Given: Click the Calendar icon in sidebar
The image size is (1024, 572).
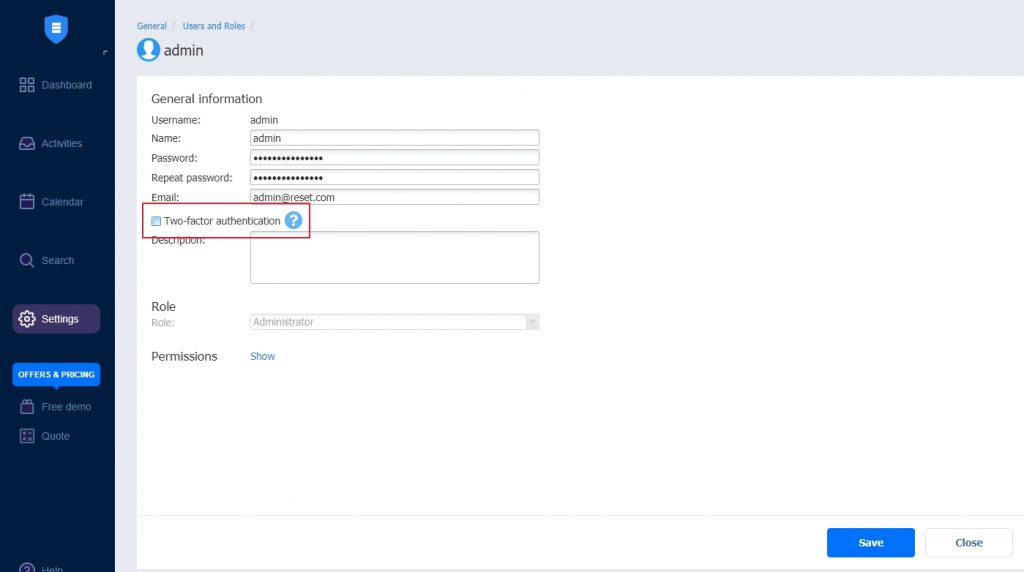Looking at the screenshot, I should [27, 201].
